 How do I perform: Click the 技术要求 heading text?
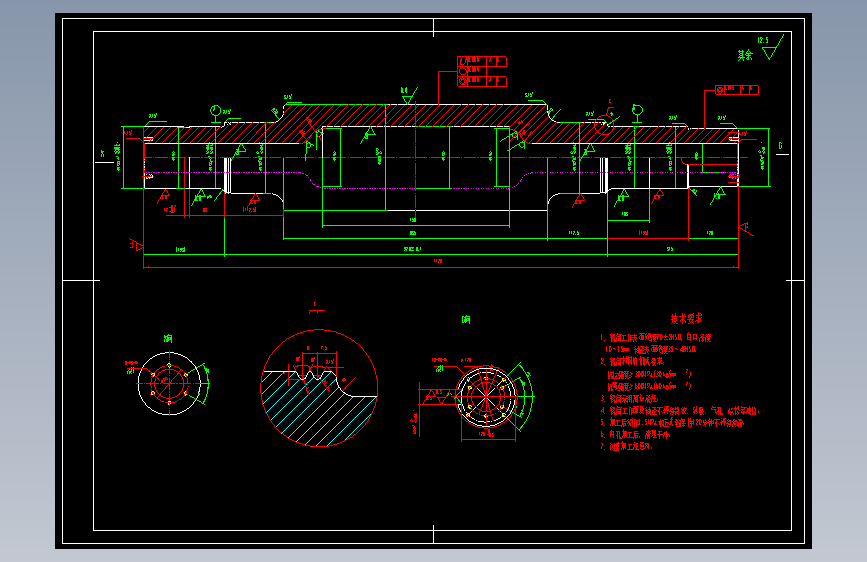686,319
